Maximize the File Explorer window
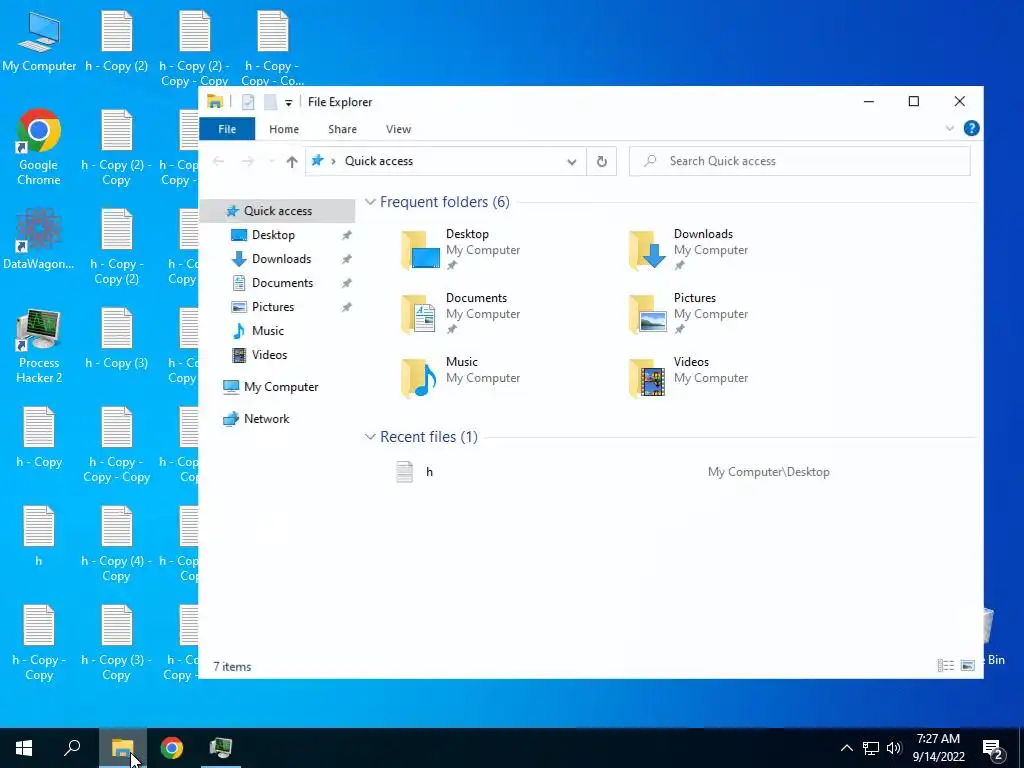The image size is (1024, 768). click(x=914, y=101)
